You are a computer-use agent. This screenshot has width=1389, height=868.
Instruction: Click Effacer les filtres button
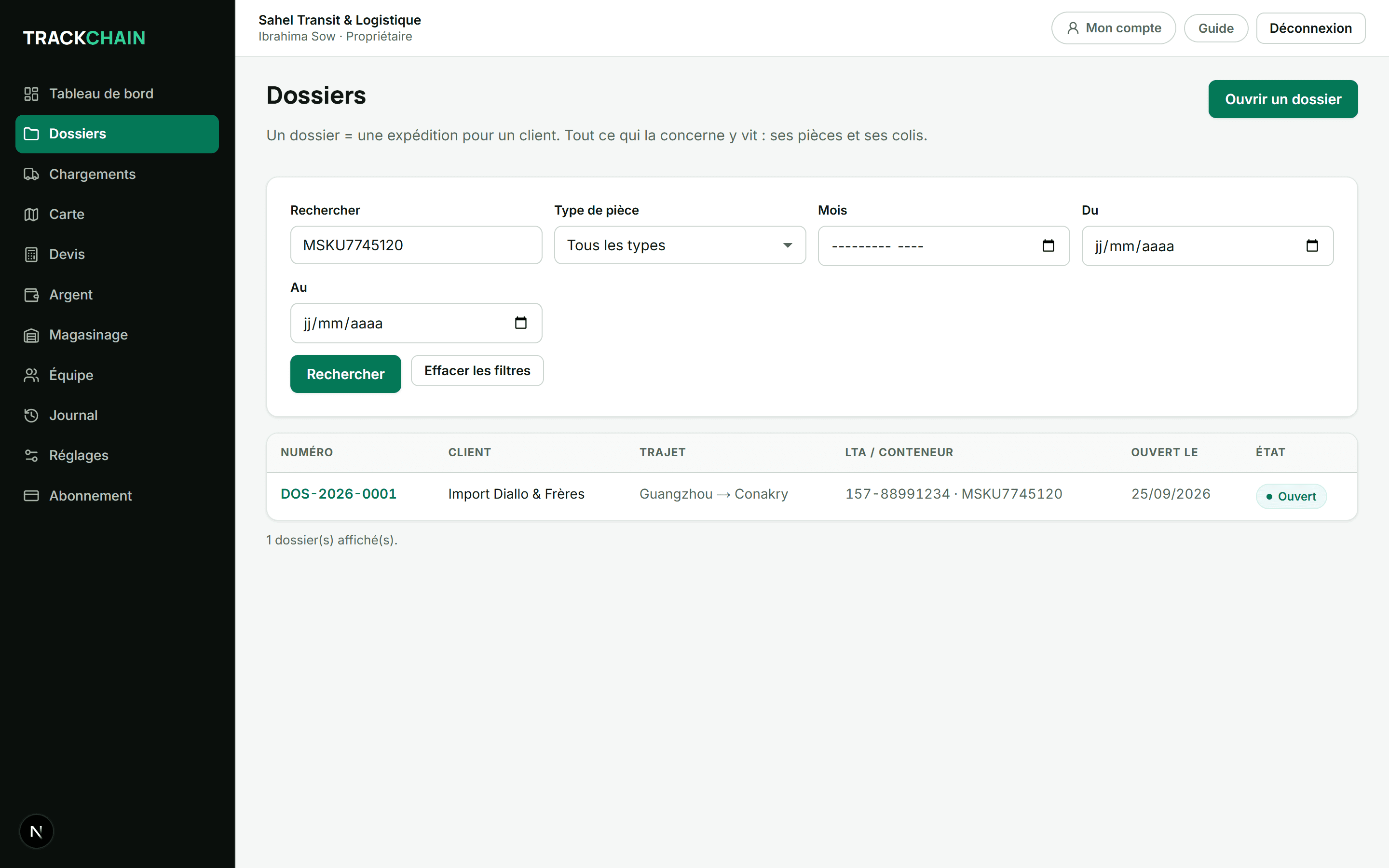(477, 371)
